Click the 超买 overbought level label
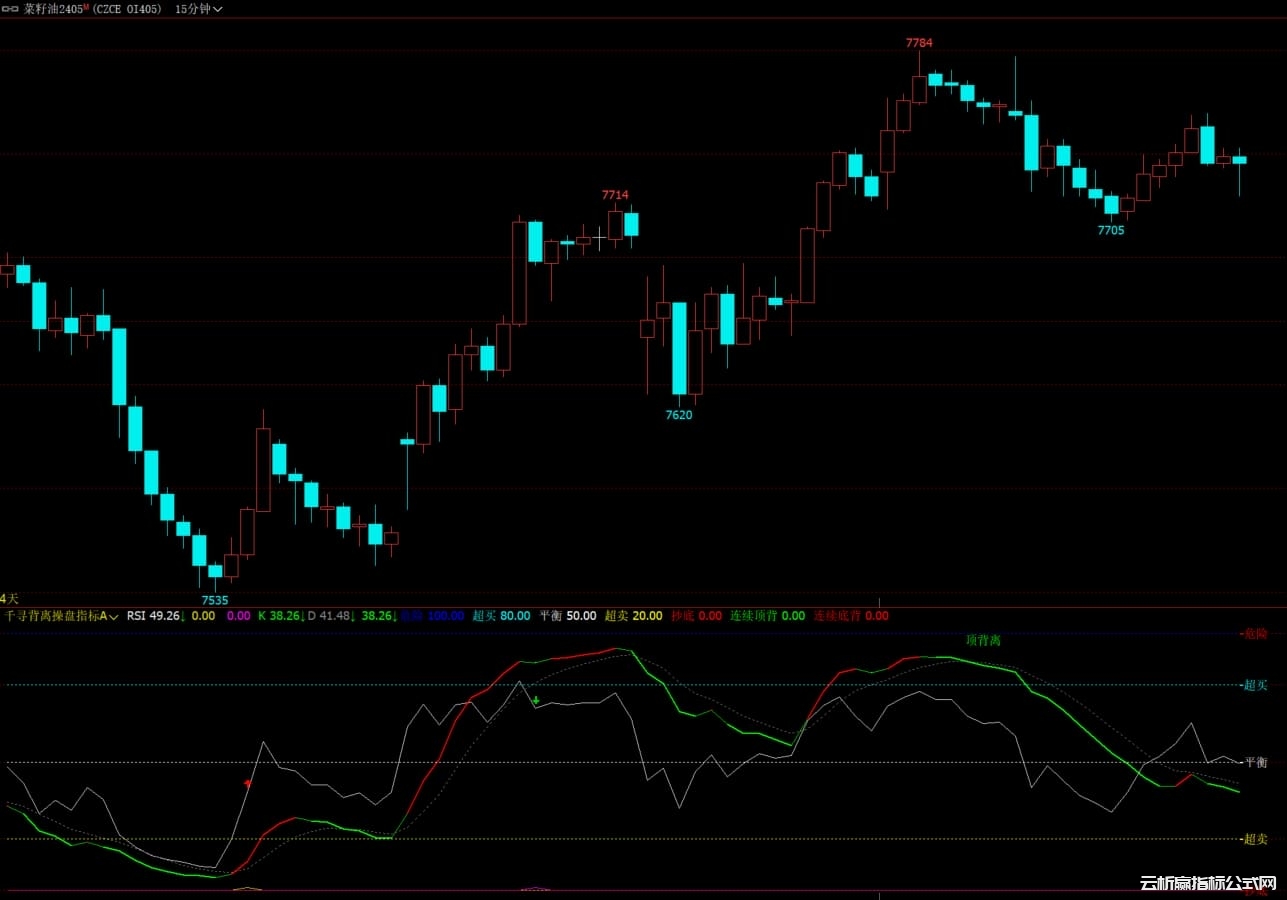Viewport: 1287px width, 900px height. [1255, 685]
